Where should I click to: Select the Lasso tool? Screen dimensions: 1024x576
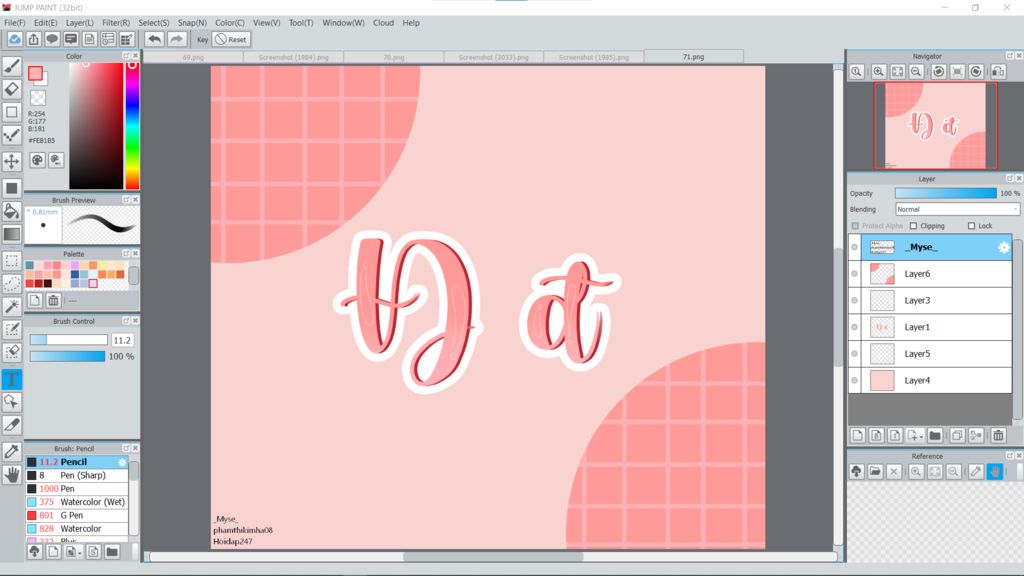pos(12,283)
